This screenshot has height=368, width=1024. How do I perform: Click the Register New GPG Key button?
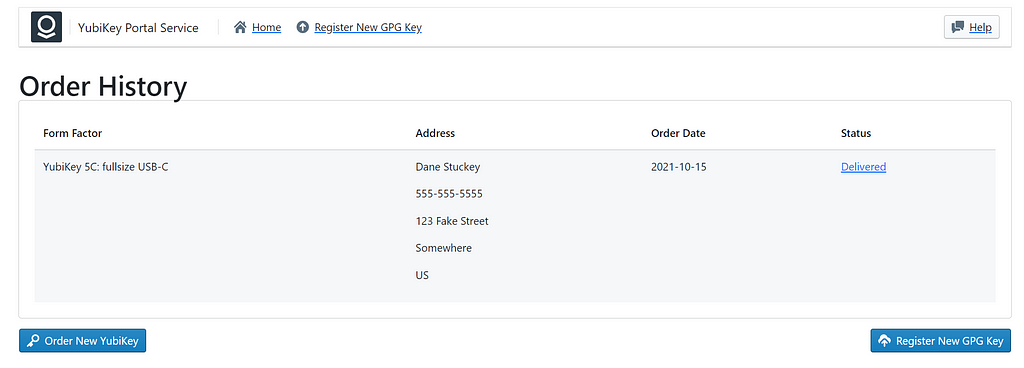click(x=941, y=341)
